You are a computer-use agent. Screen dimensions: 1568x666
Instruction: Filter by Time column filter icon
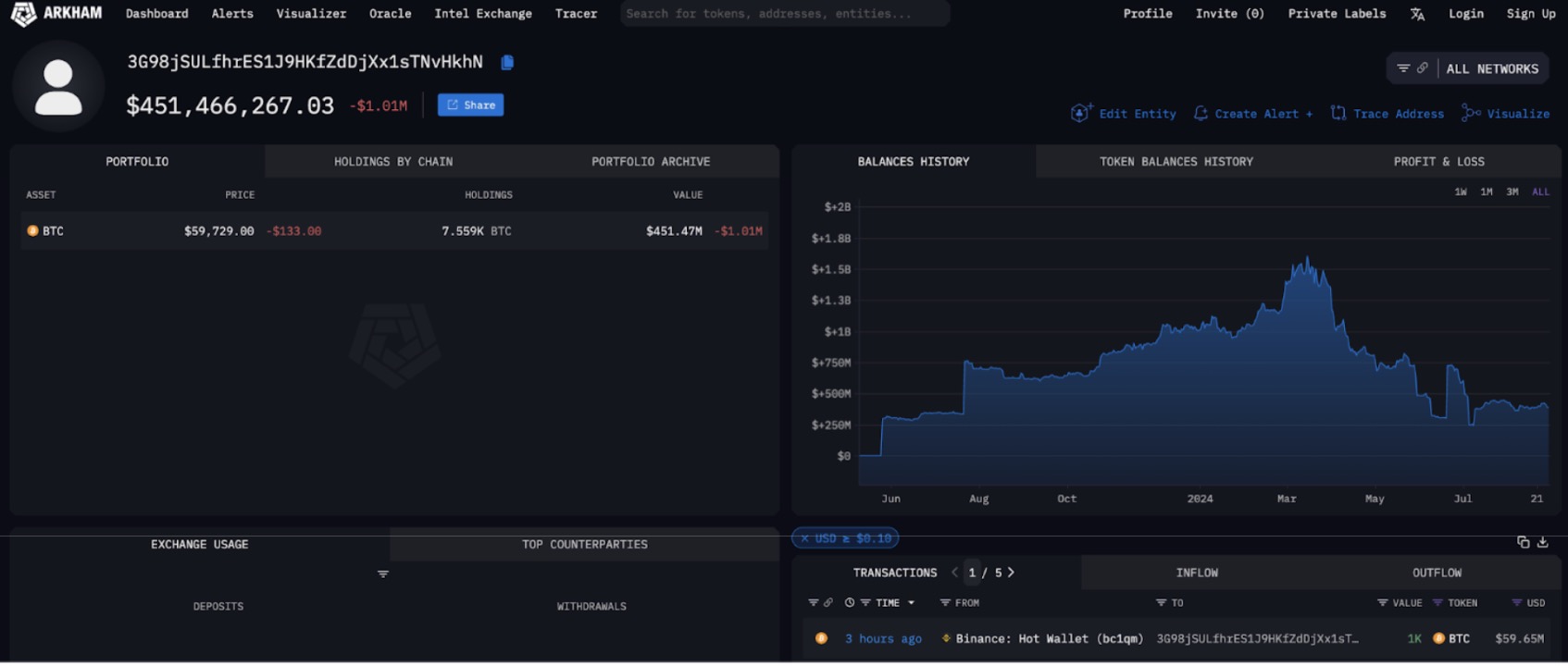click(865, 602)
